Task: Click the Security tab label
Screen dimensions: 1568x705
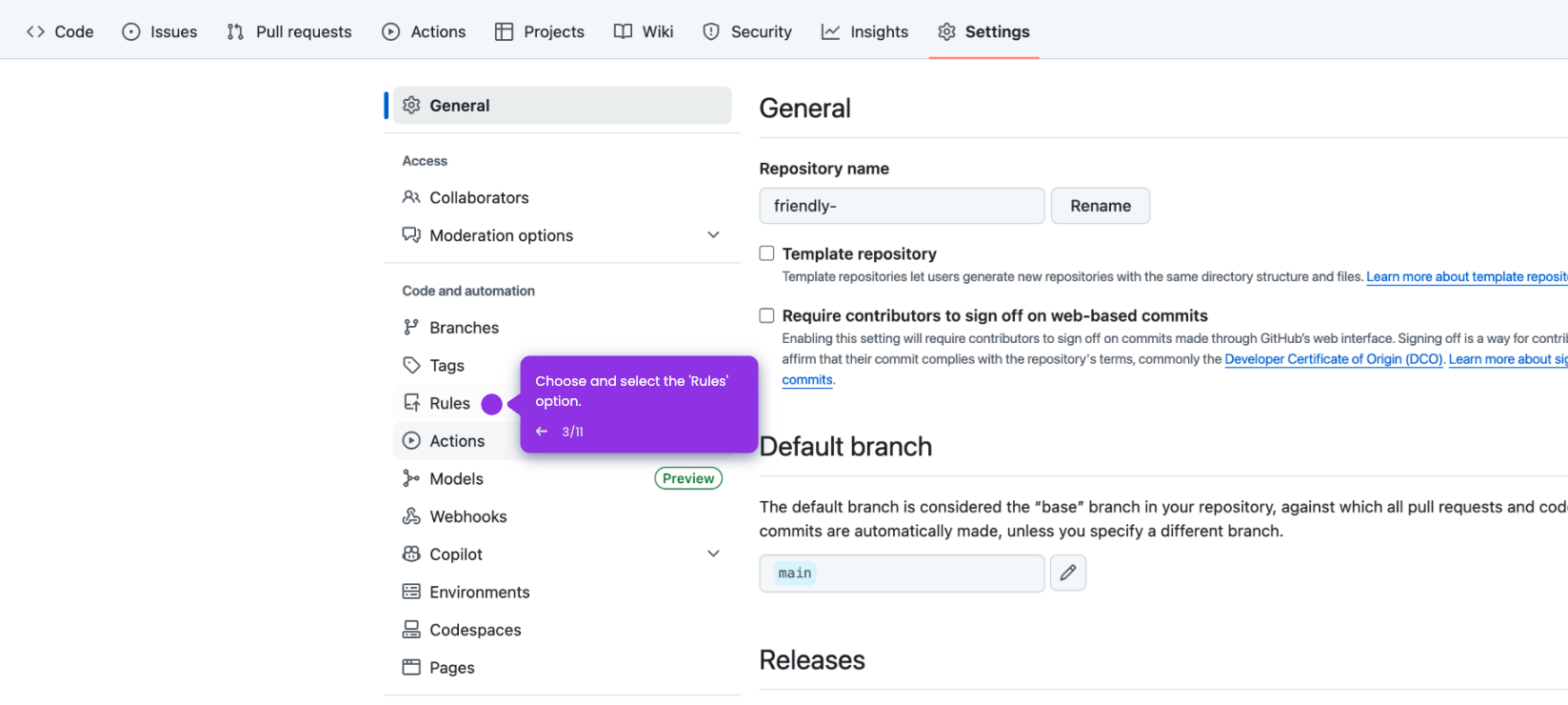Action: click(761, 31)
